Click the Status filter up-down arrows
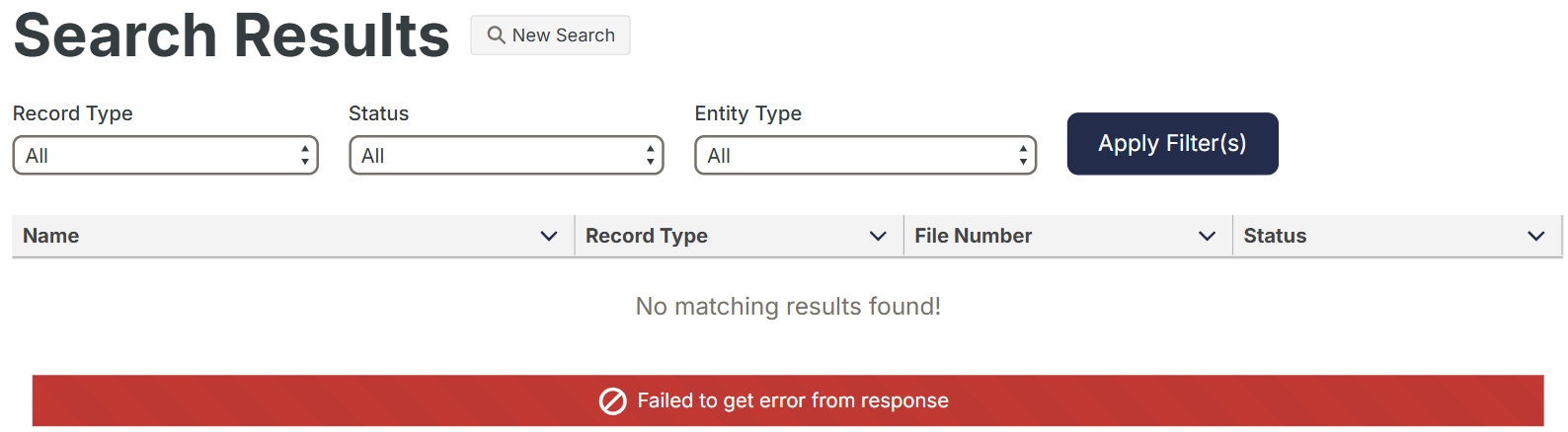This screenshot has width=1568, height=432. point(650,155)
